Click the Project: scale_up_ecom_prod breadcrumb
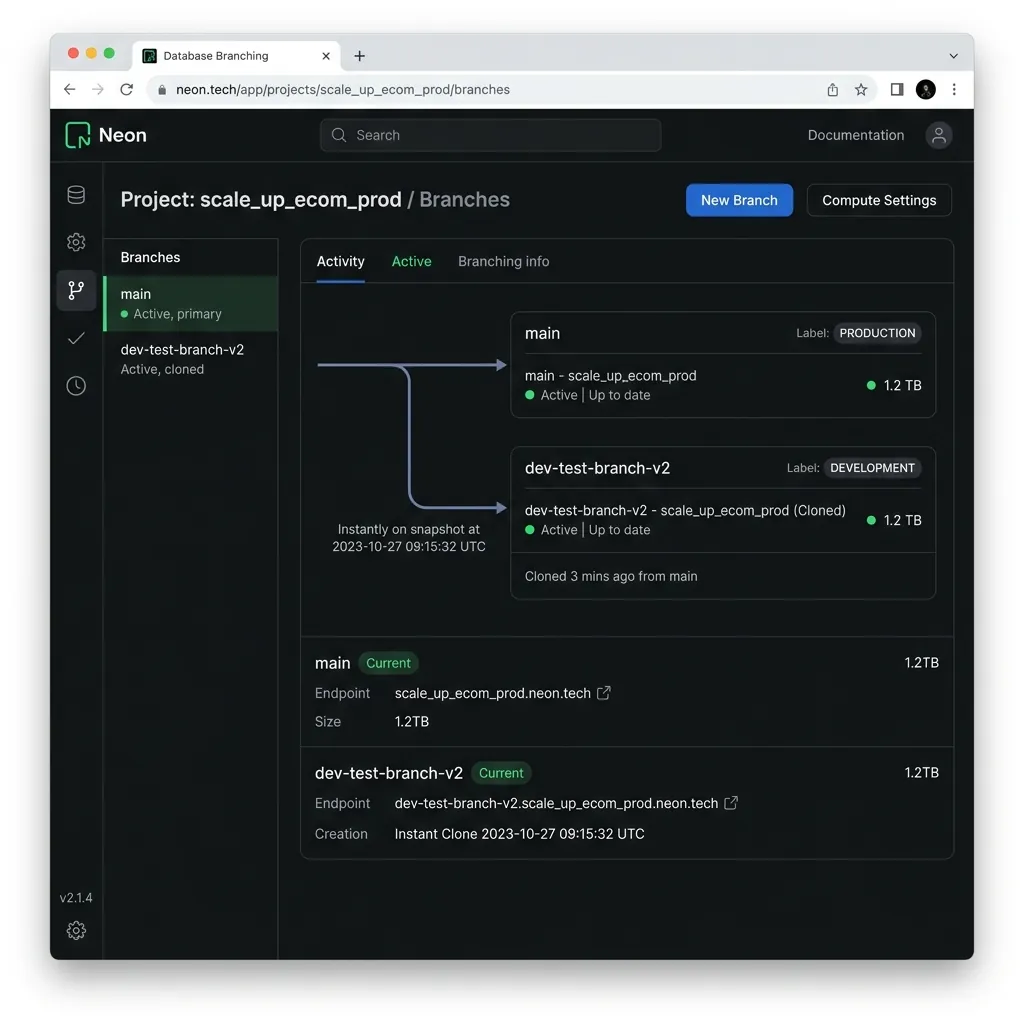1024x1024 pixels. click(x=261, y=199)
